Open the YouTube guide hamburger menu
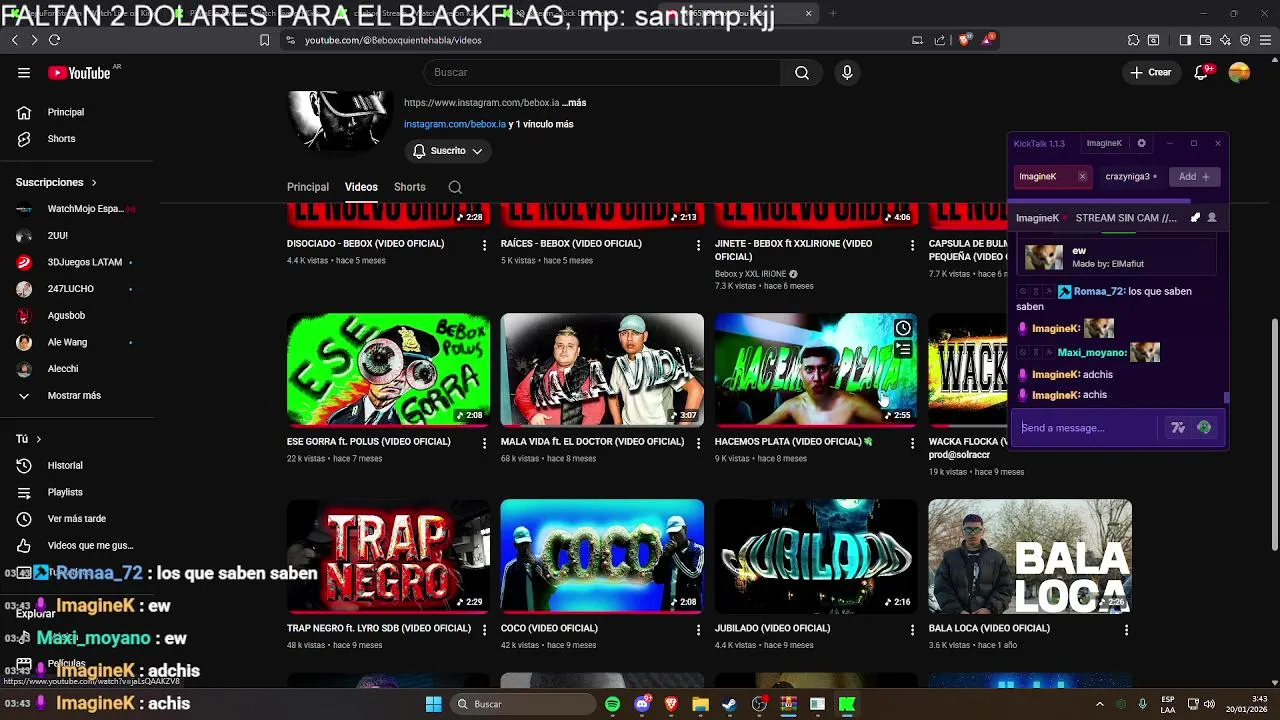Viewport: 1280px width, 720px height. 24,73
